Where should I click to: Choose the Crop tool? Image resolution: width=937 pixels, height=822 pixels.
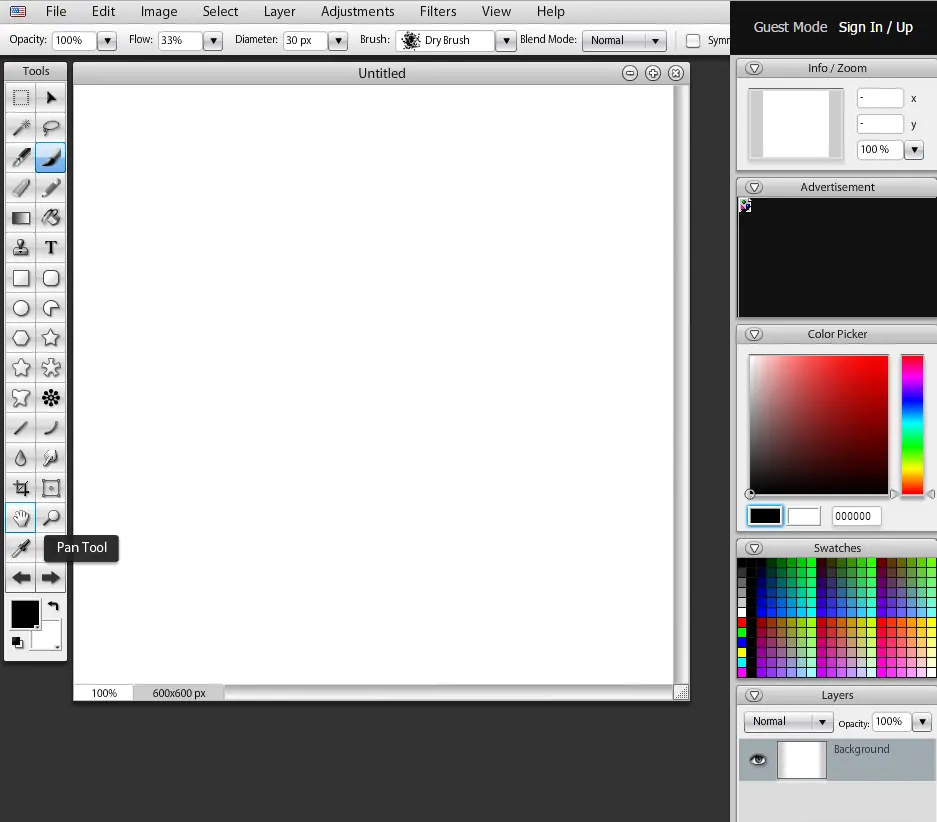20,488
